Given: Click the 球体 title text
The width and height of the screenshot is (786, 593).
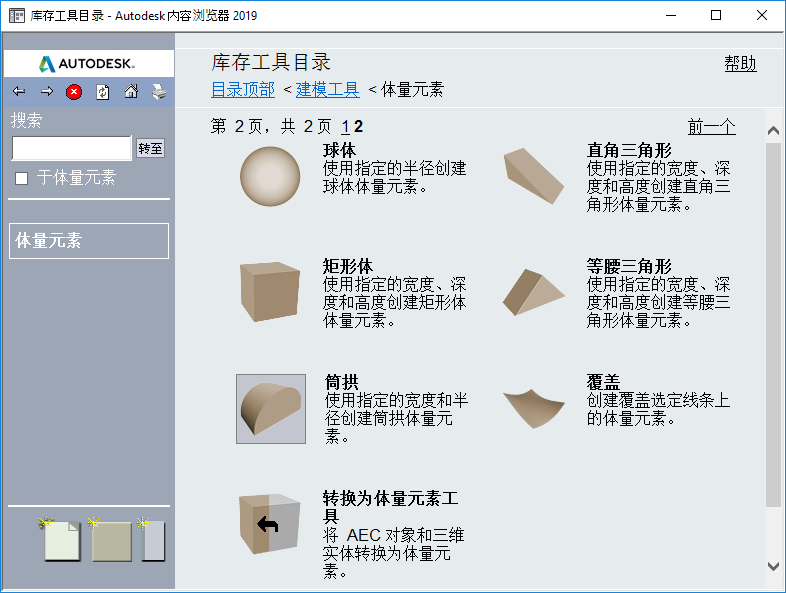Looking at the screenshot, I should [x=339, y=150].
